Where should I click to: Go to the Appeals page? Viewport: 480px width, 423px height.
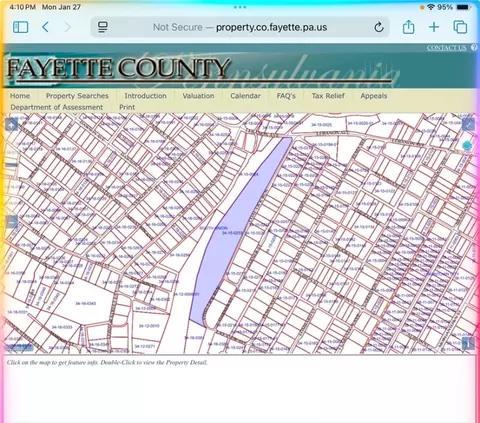coord(374,96)
